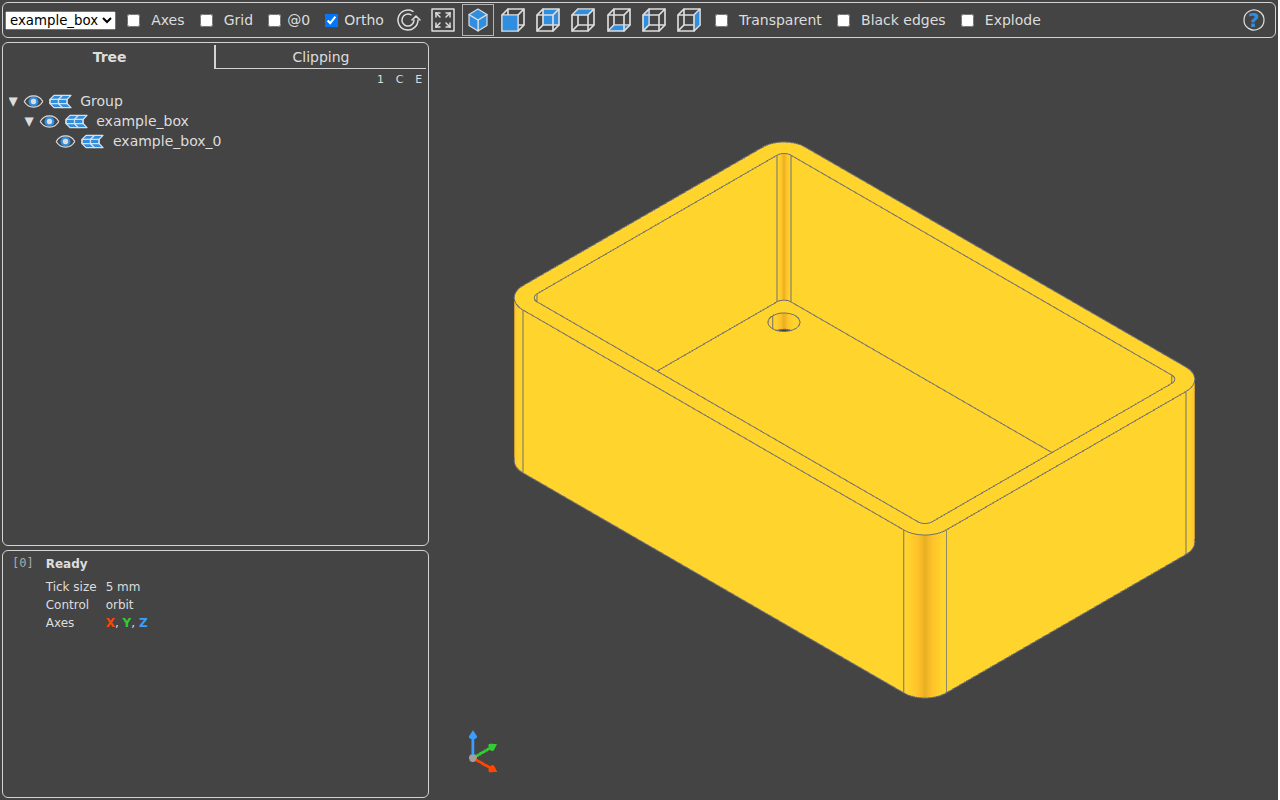Click the 'orbit' control value

[x=120, y=605]
